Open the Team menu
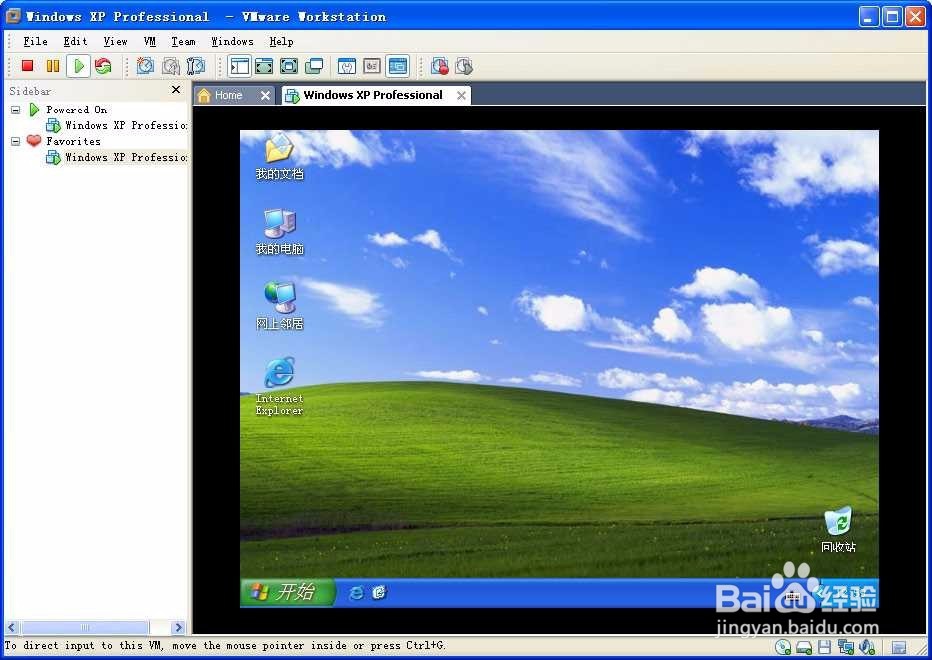The width and height of the screenshot is (932, 660). pyautogui.click(x=184, y=42)
